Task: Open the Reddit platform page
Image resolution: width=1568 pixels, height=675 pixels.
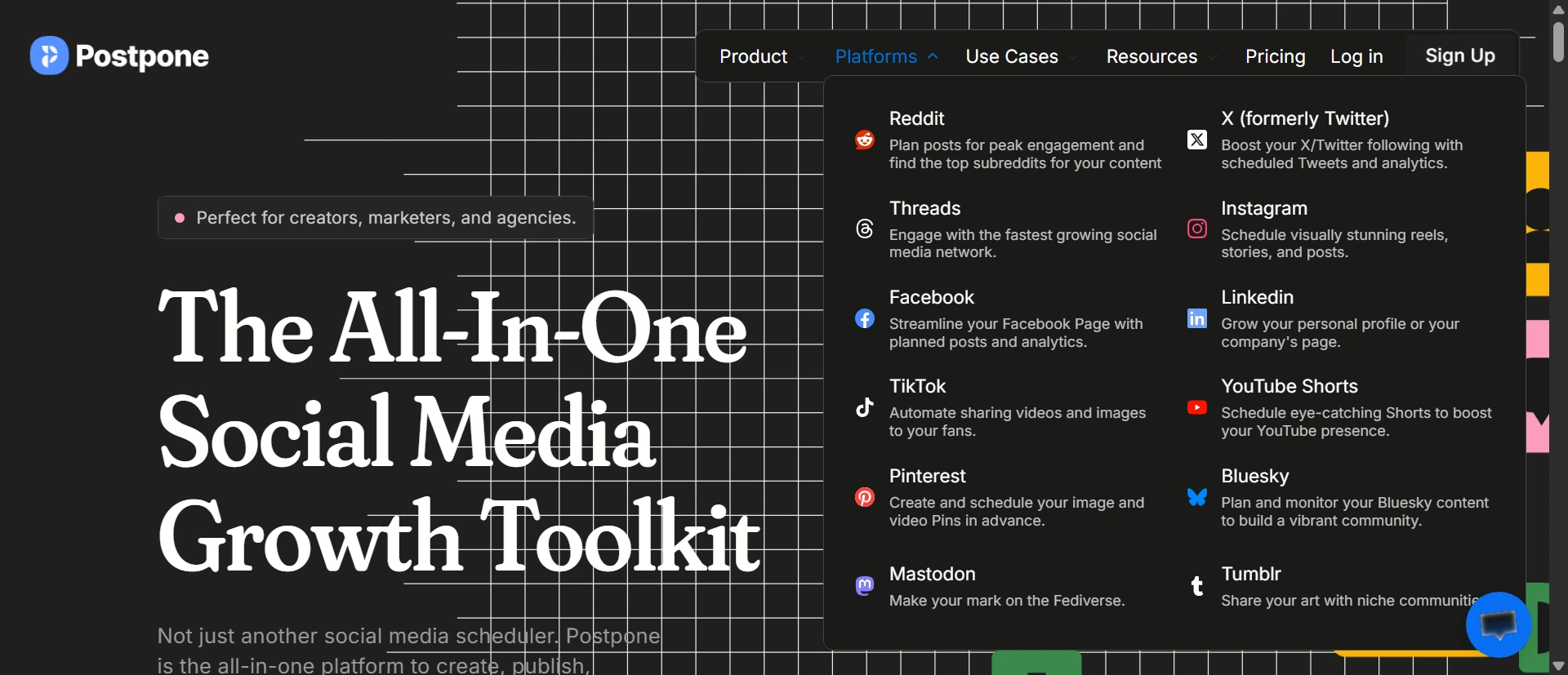Action: pyautogui.click(x=916, y=118)
